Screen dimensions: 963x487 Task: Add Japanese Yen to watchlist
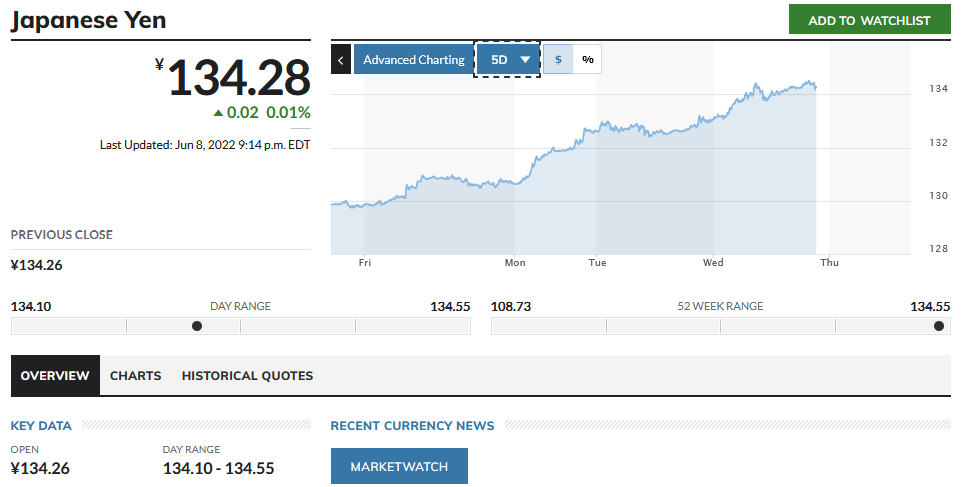click(869, 20)
